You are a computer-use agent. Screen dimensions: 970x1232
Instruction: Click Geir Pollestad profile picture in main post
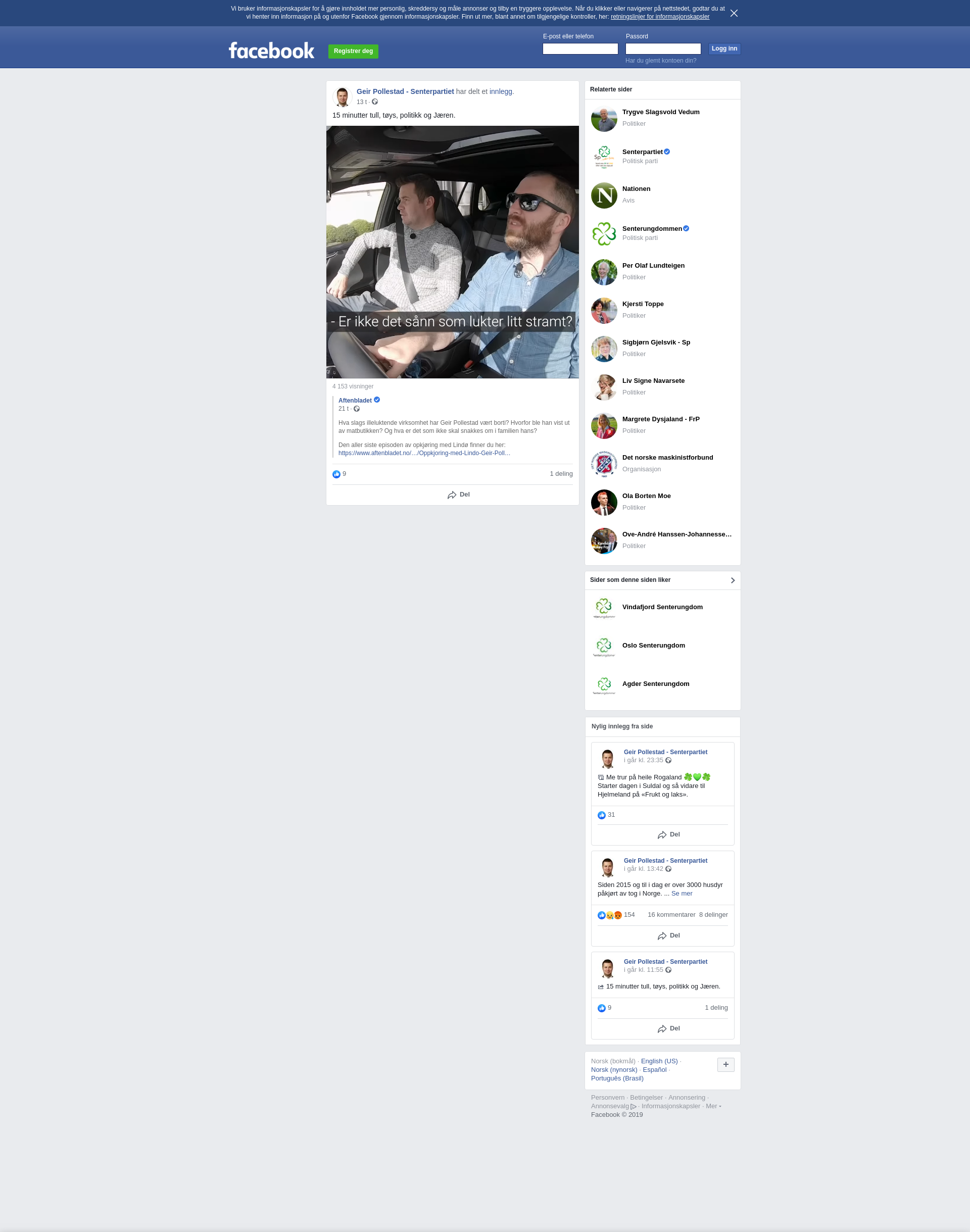pyautogui.click(x=342, y=97)
